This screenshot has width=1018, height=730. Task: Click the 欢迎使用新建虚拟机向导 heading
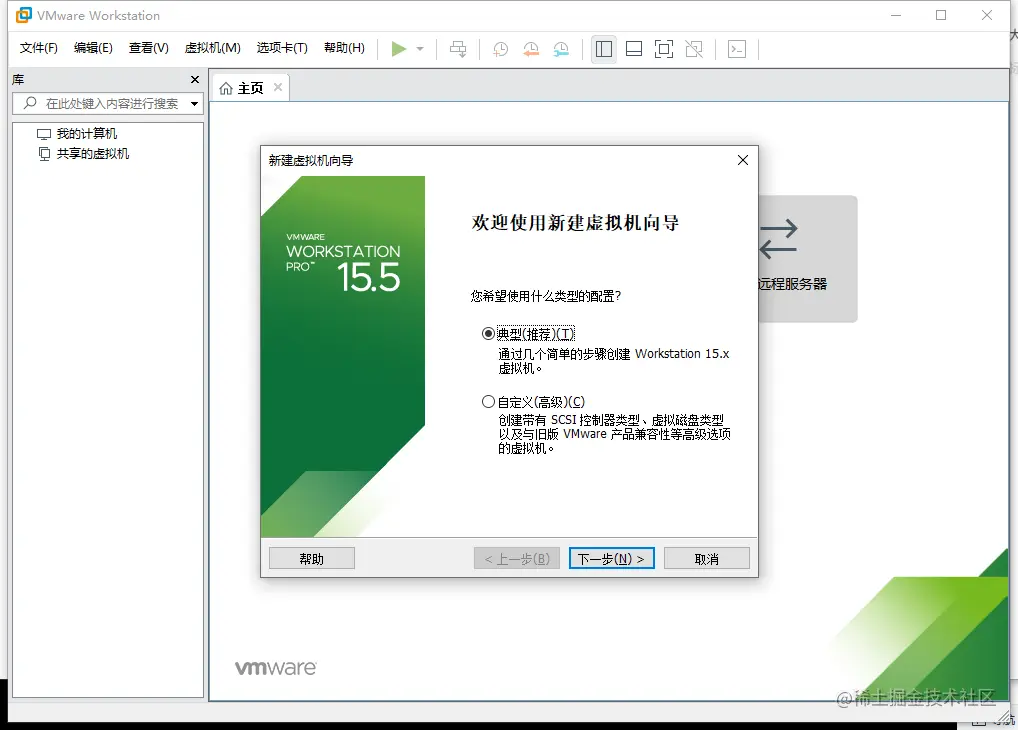click(x=575, y=223)
